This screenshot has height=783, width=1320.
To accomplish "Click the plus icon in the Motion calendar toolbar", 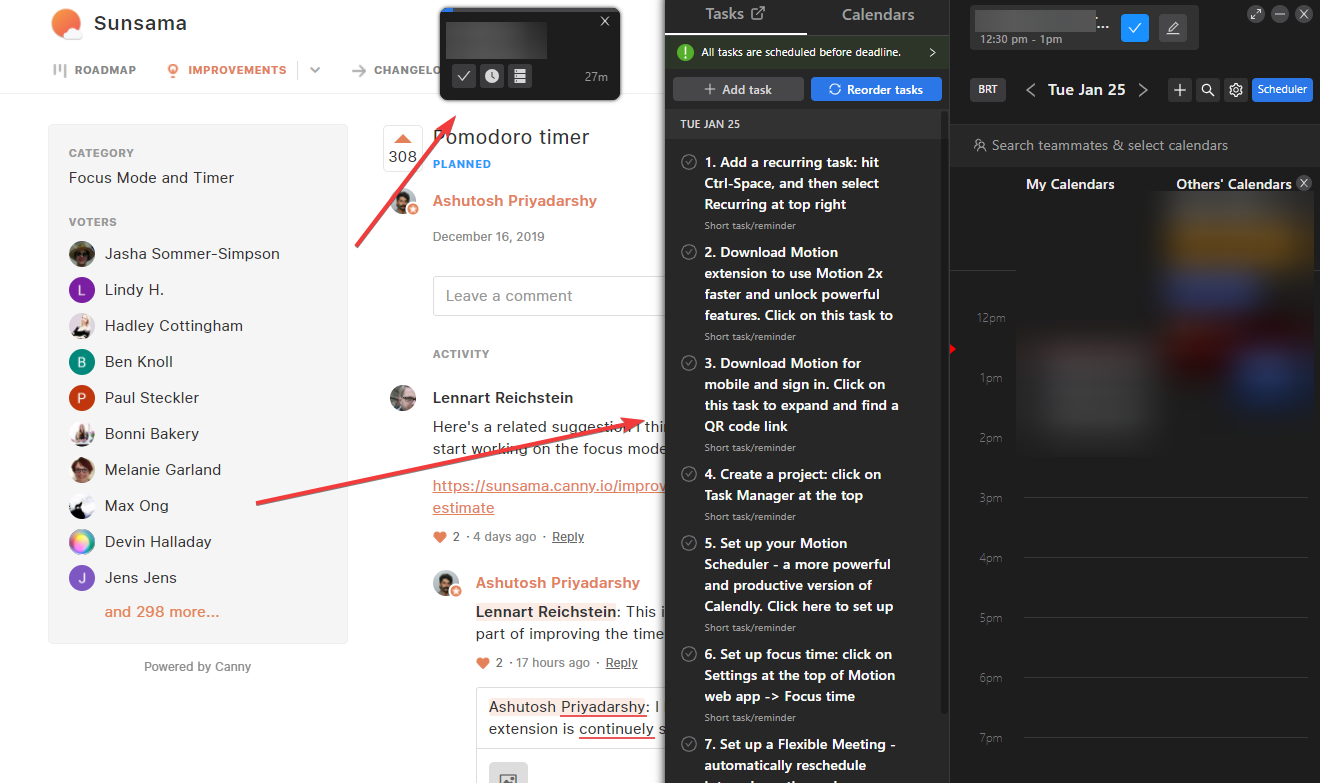I will 1180,90.
